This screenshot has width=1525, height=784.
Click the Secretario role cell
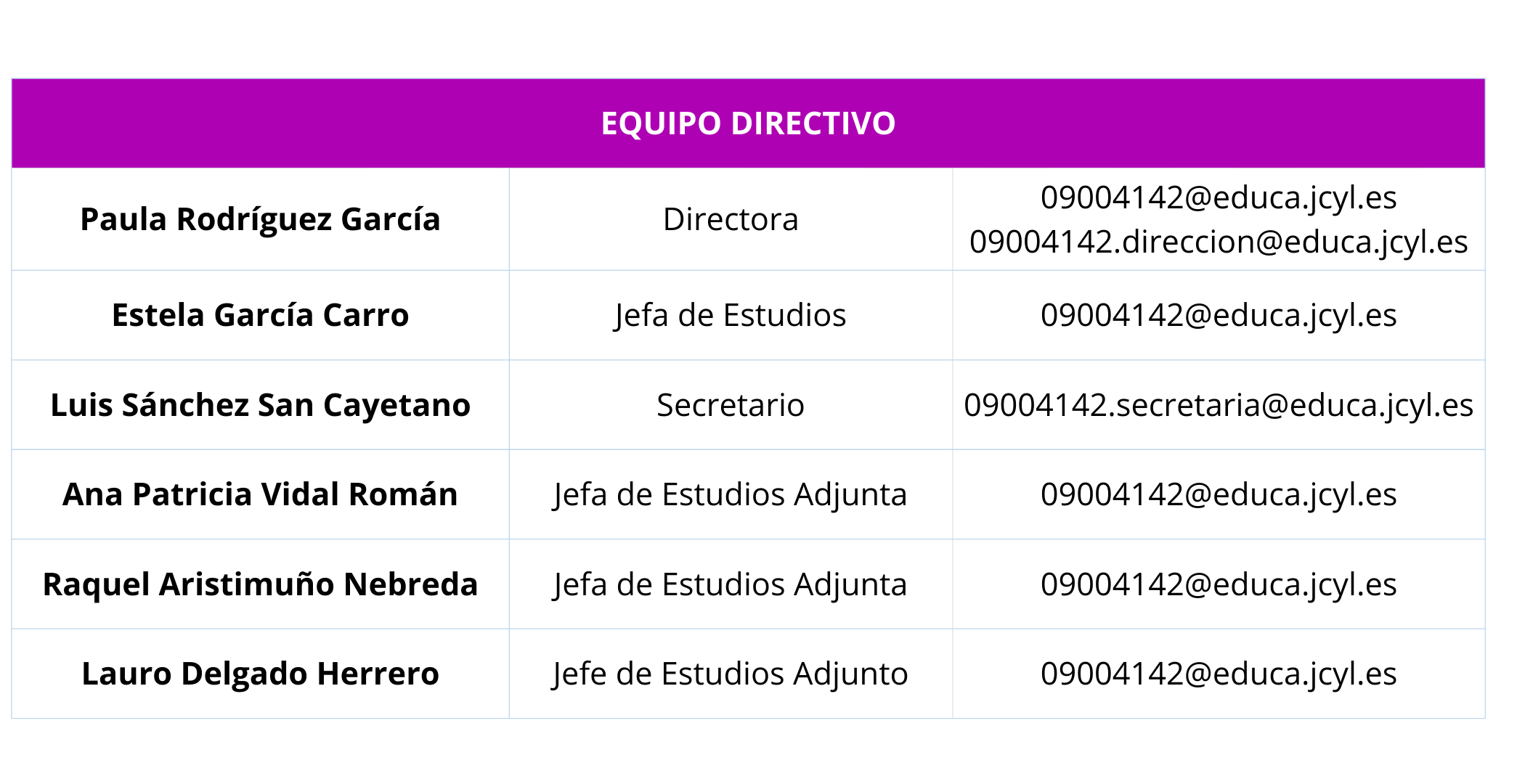731,405
